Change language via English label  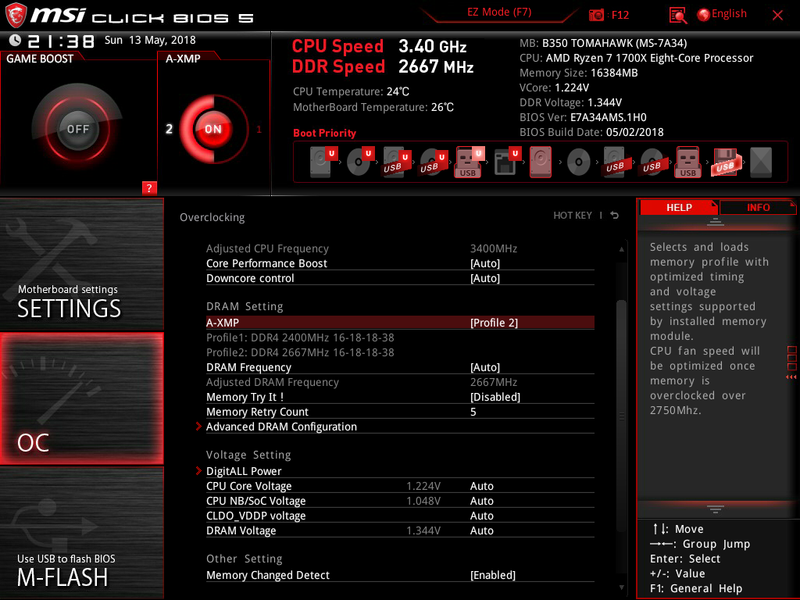(729, 14)
